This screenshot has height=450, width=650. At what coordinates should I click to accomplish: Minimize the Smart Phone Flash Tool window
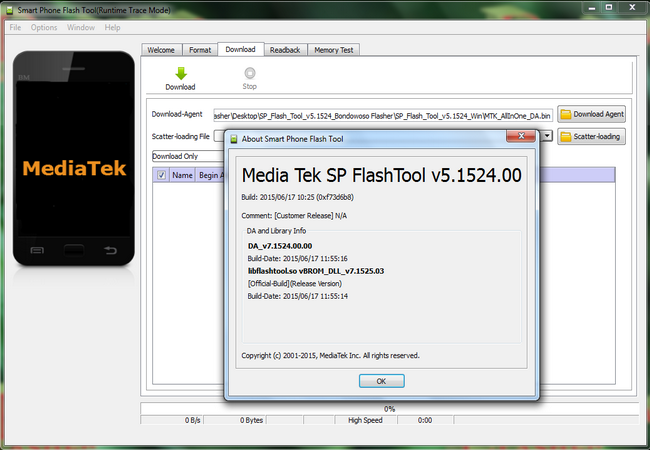coord(592,7)
